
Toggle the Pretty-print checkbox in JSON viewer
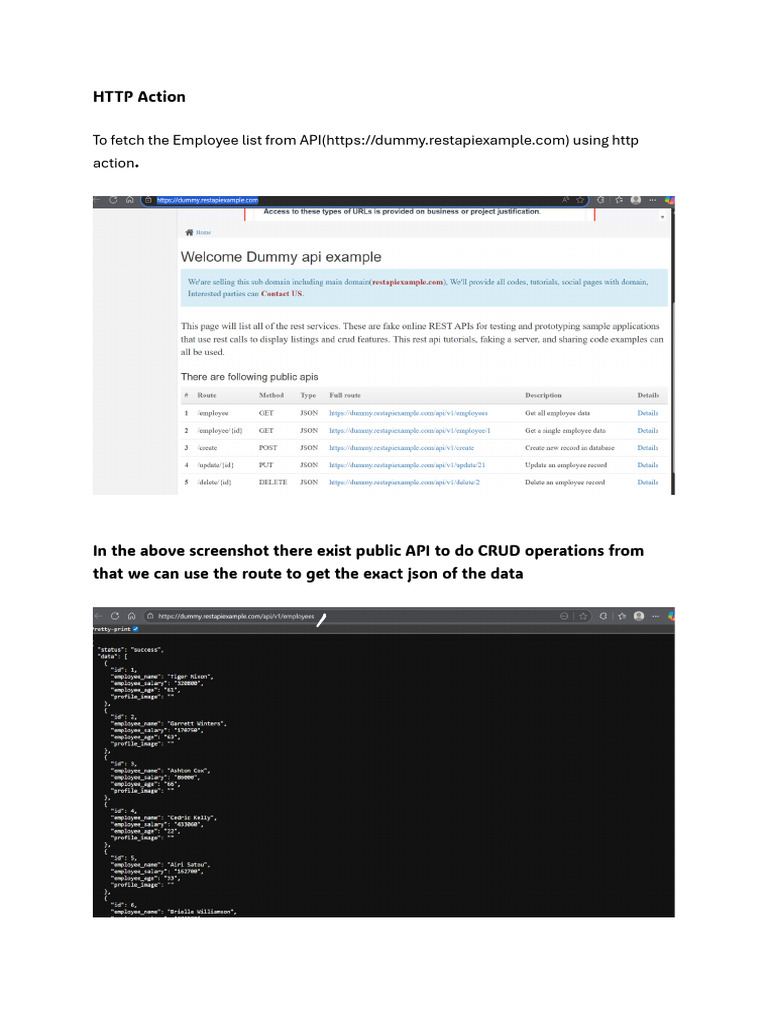pyautogui.click(x=136, y=629)
